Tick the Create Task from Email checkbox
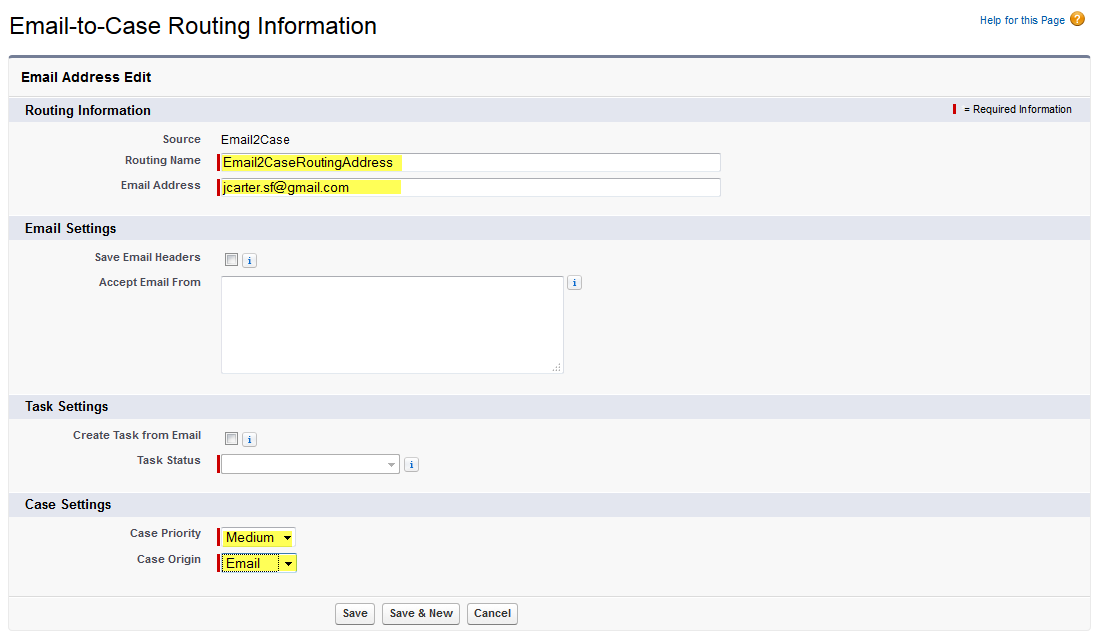The width and height of the screenshot is (1093, 637). [x=231, y=438]
